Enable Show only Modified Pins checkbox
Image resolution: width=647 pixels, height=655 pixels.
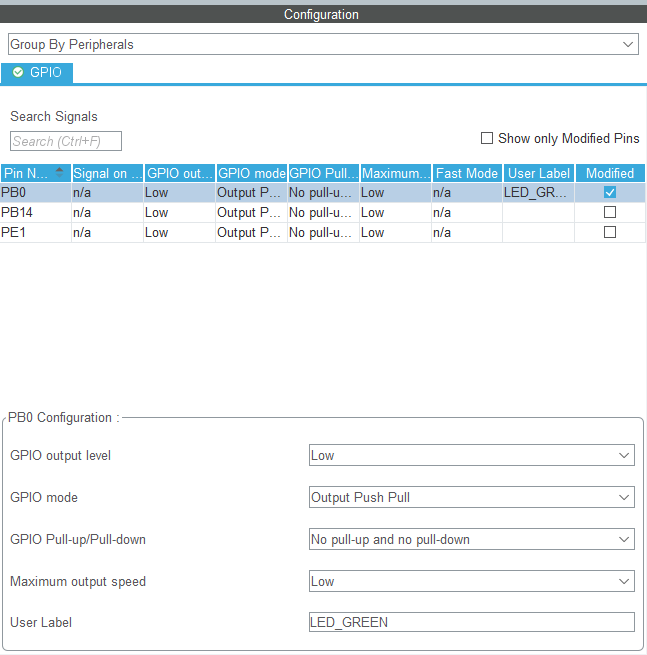click(487, 138)
